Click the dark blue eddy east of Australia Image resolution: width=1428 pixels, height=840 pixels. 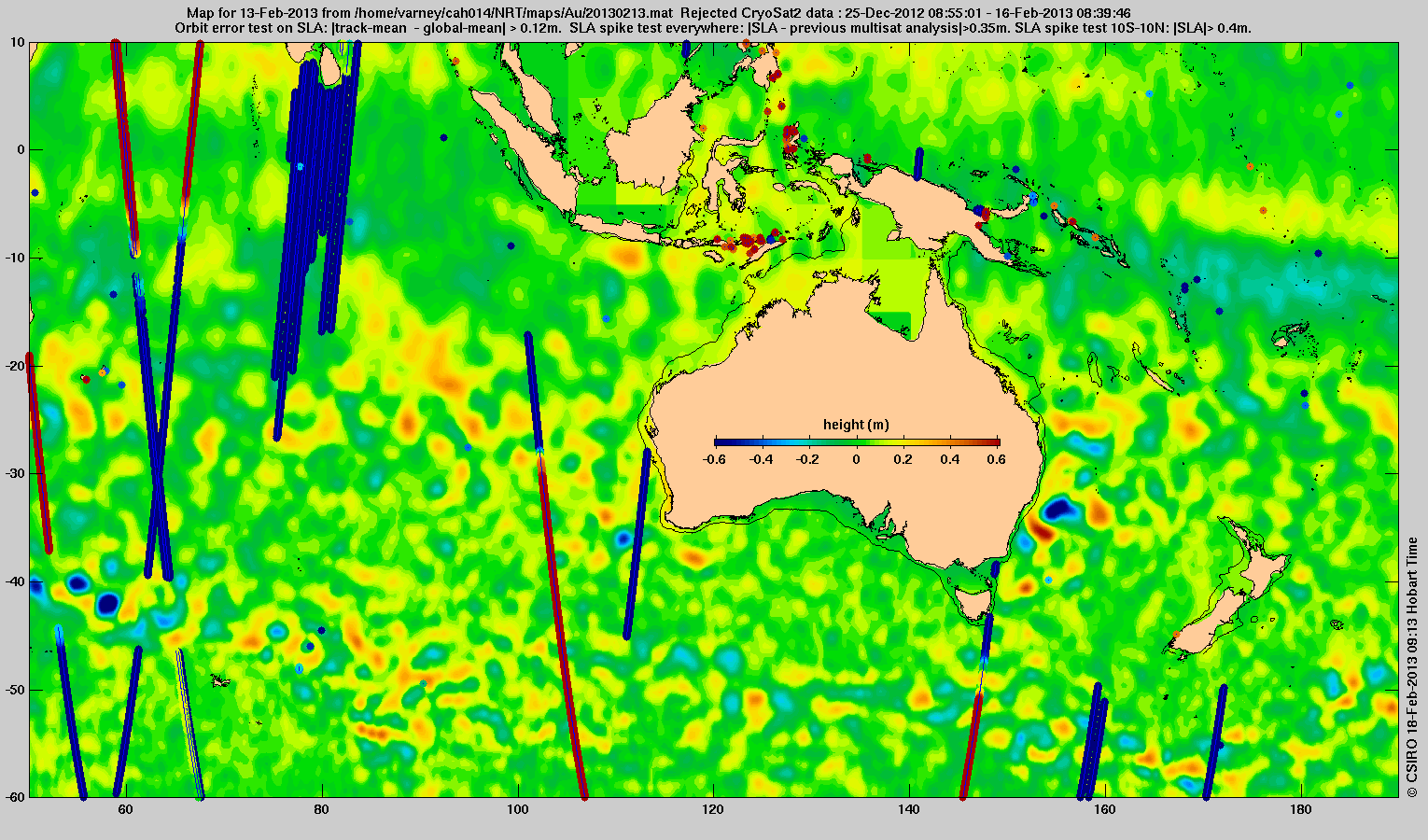[1059, 509]
